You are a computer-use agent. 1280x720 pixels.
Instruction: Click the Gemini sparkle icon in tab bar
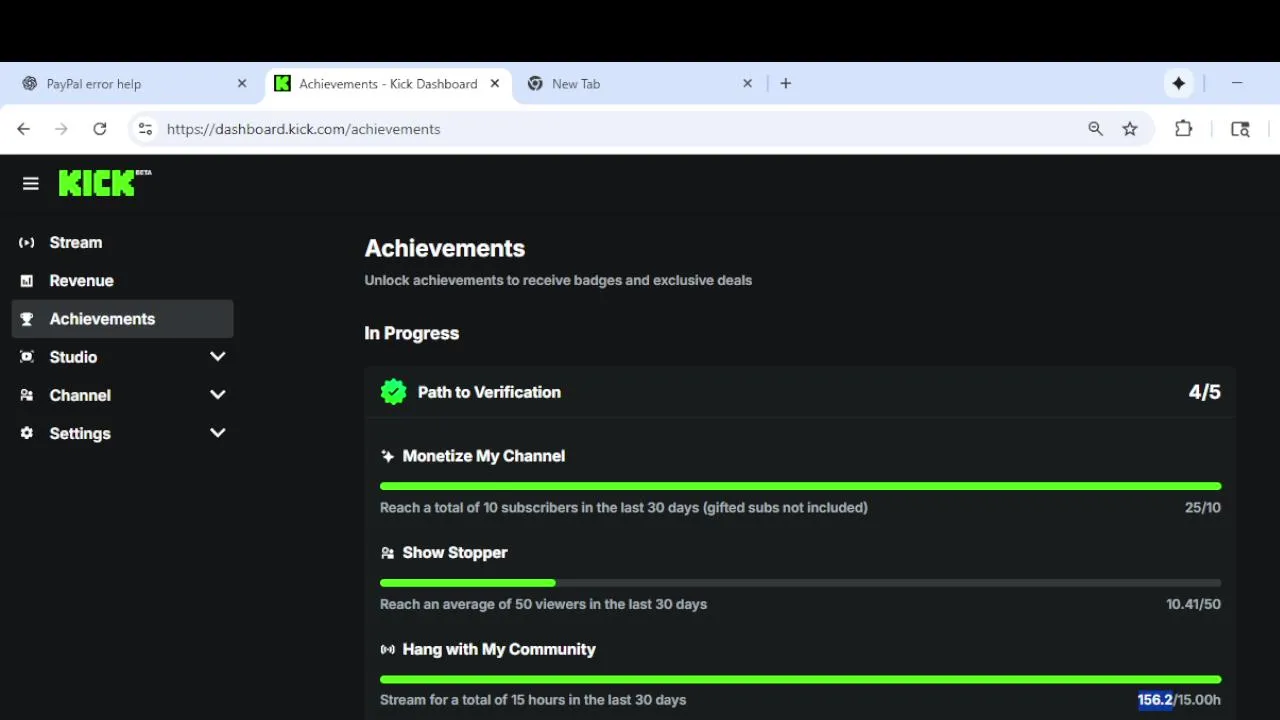click(1179, 84)
